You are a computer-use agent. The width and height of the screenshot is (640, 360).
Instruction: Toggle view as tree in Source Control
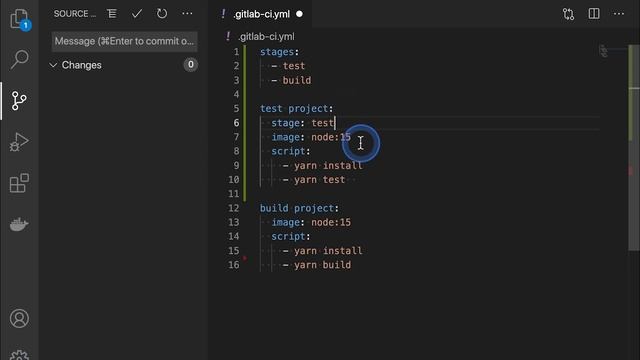112,14
